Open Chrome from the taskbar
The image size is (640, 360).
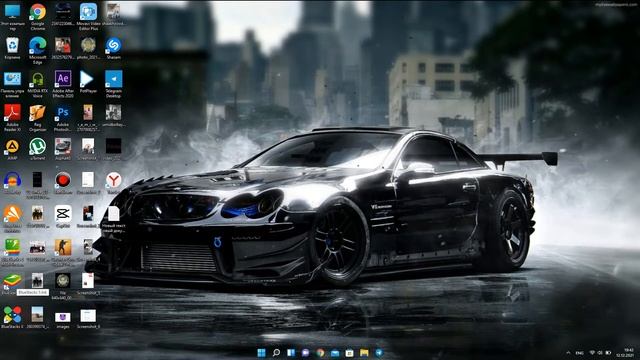[320, 353]
